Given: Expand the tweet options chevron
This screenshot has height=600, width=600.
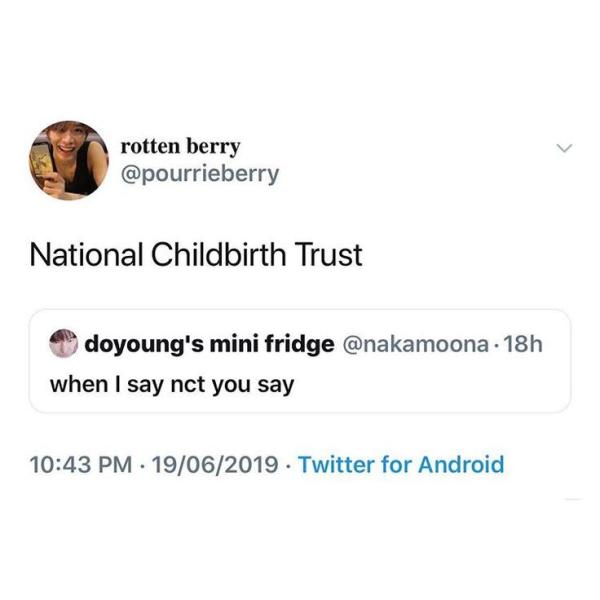Looking at the screenshot, I should point(564,149).
